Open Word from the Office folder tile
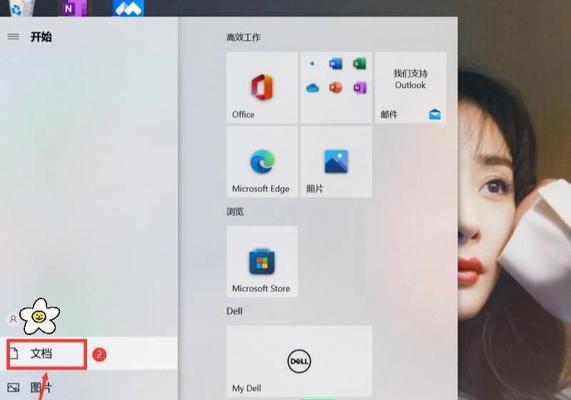The image size is (571, 400). point(335,64)
